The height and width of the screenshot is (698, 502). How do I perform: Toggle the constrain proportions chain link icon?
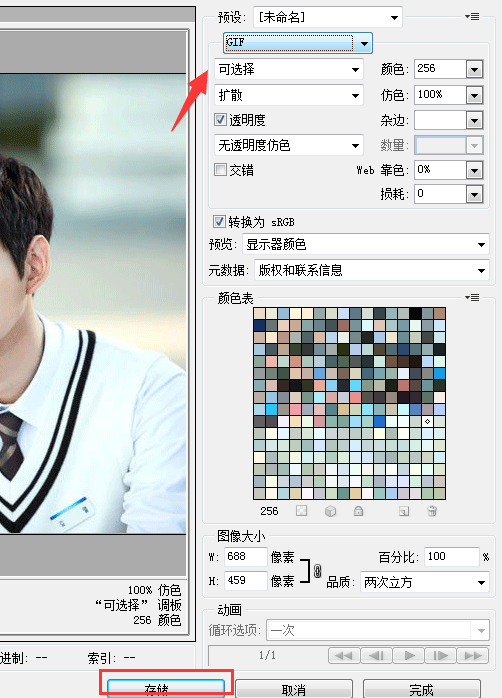tap(317, 571)
